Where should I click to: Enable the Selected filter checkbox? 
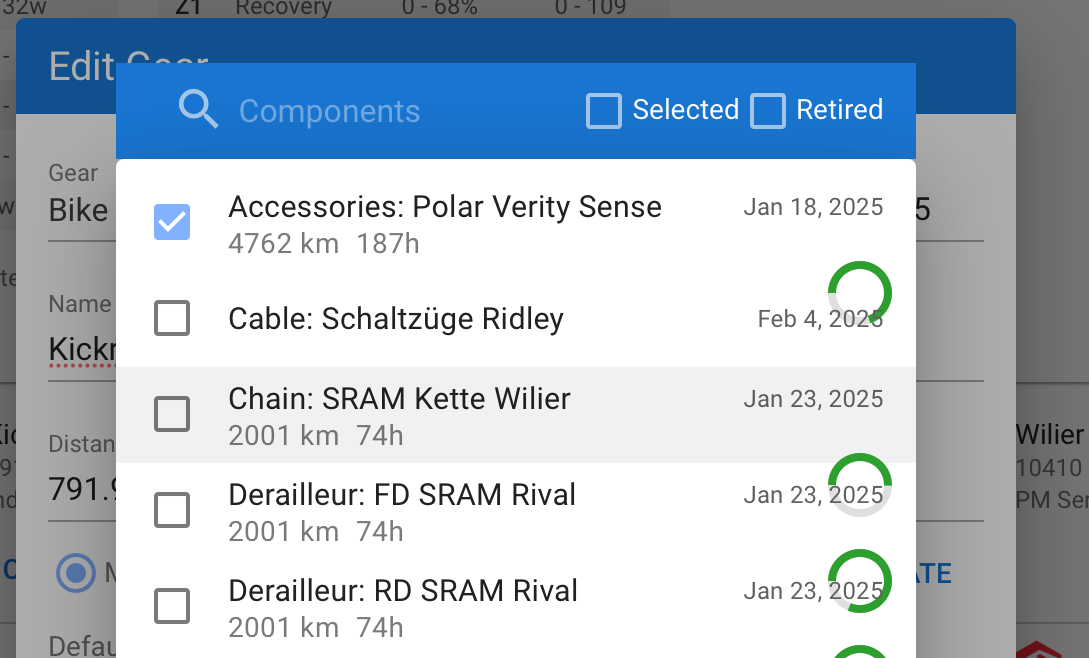tap(604, 110)
